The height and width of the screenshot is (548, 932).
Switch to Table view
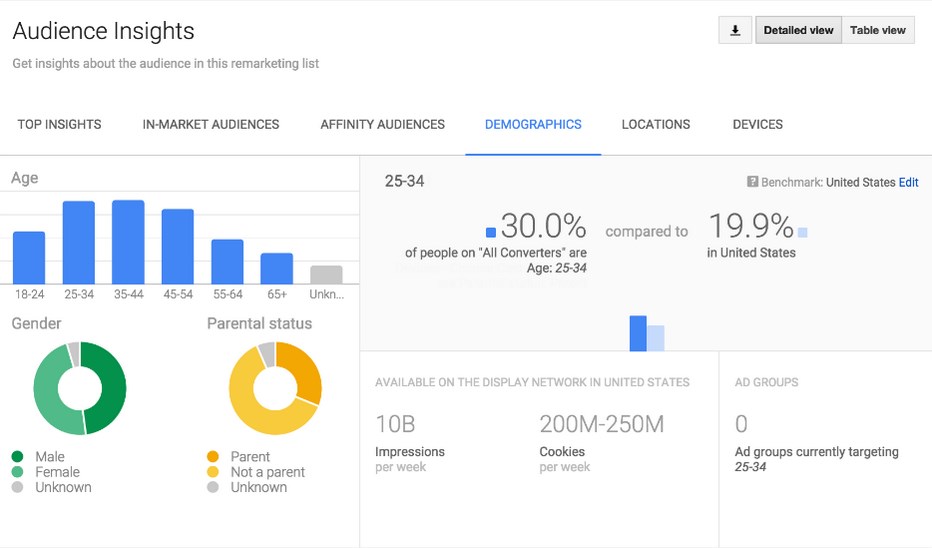tap(877, 30)
